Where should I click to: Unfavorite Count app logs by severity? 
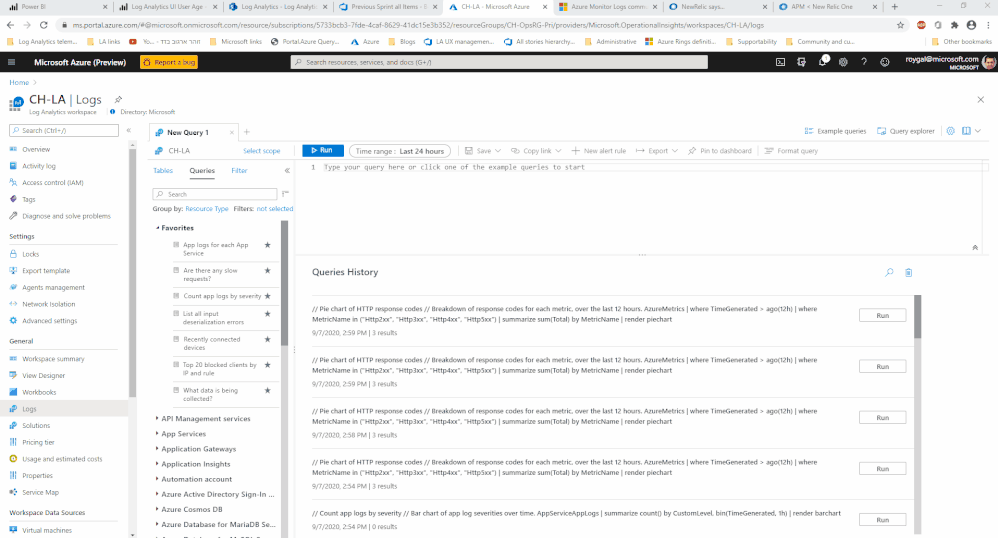pos(267,296)
